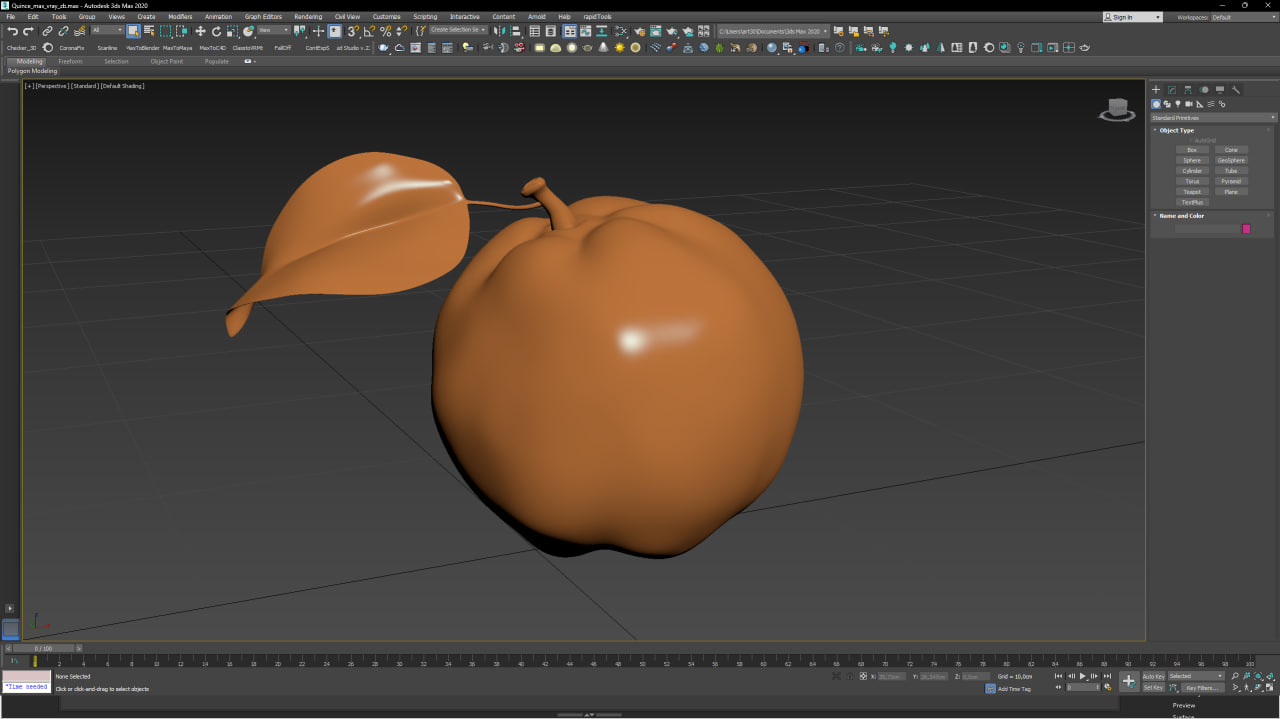Click the Redo arrow icon
This screenshot has width=1280, height=719.
pos(28,31)
